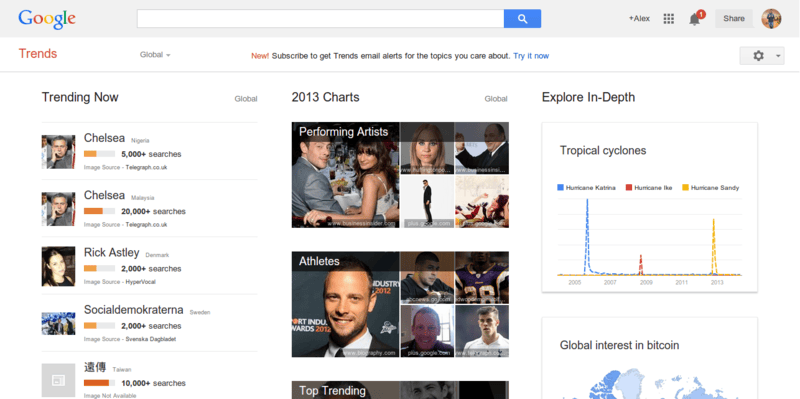800x399 pixels.
Task: Open the Google apps grid
Action: (668, 19)
